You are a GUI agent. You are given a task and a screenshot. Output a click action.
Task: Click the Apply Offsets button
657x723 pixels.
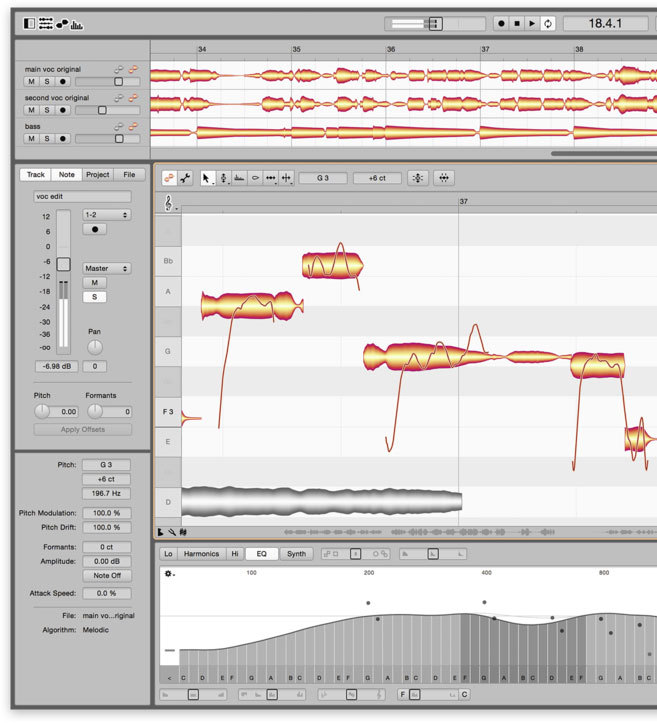pos(83,429)
